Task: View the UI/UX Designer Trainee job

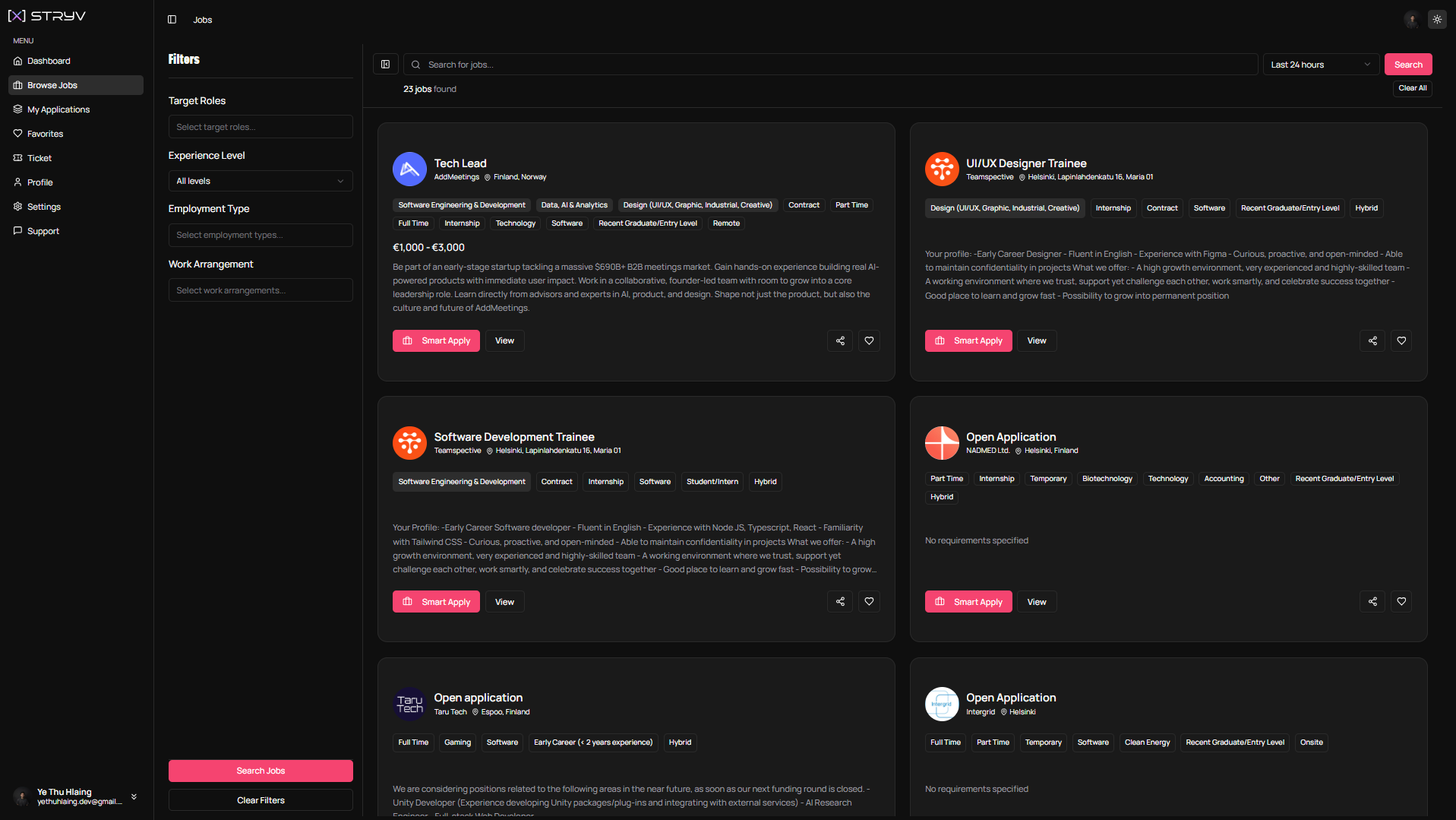Action: pyautogui.click(x=1037, y=341)
